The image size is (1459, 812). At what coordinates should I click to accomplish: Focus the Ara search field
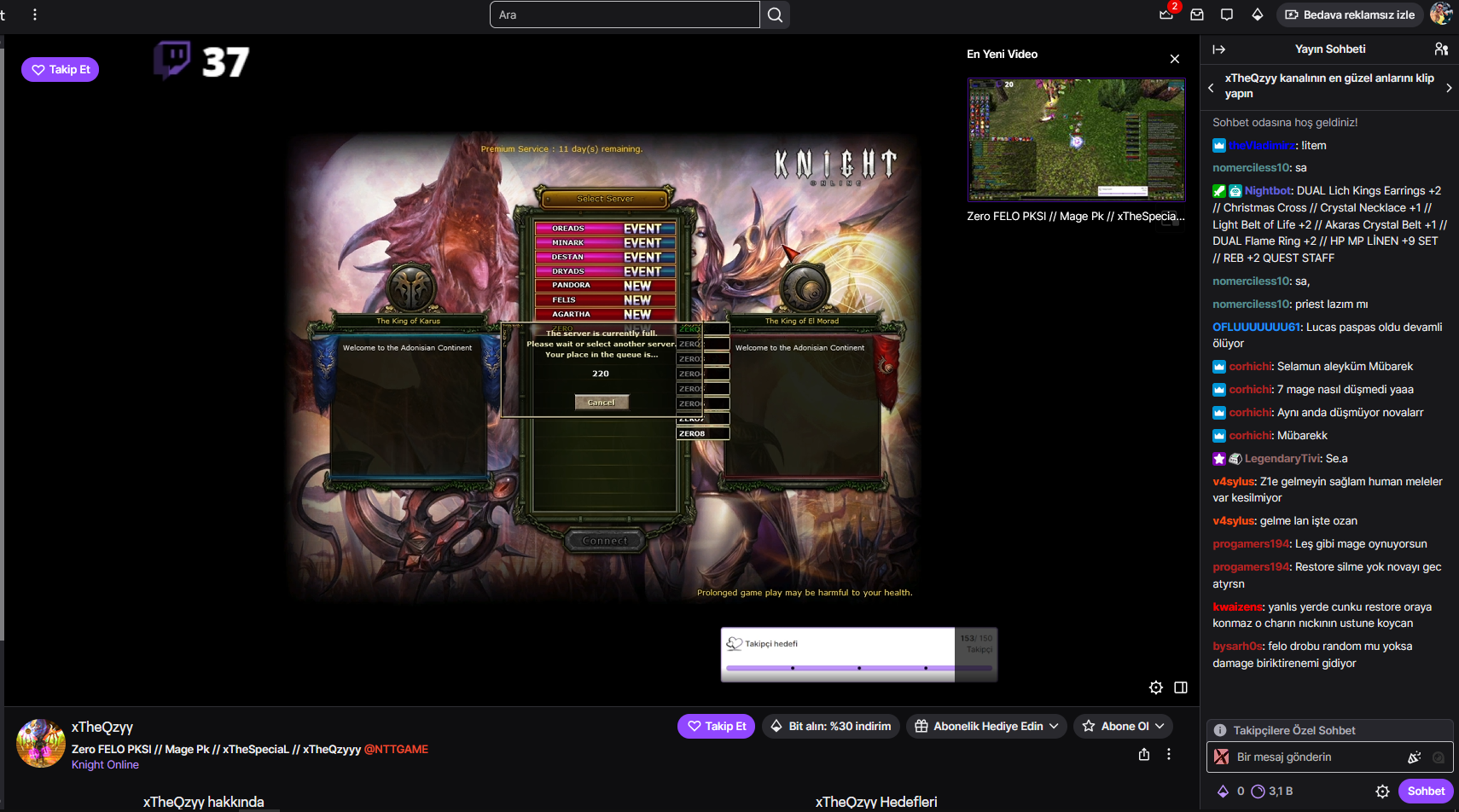coord(625,14)
